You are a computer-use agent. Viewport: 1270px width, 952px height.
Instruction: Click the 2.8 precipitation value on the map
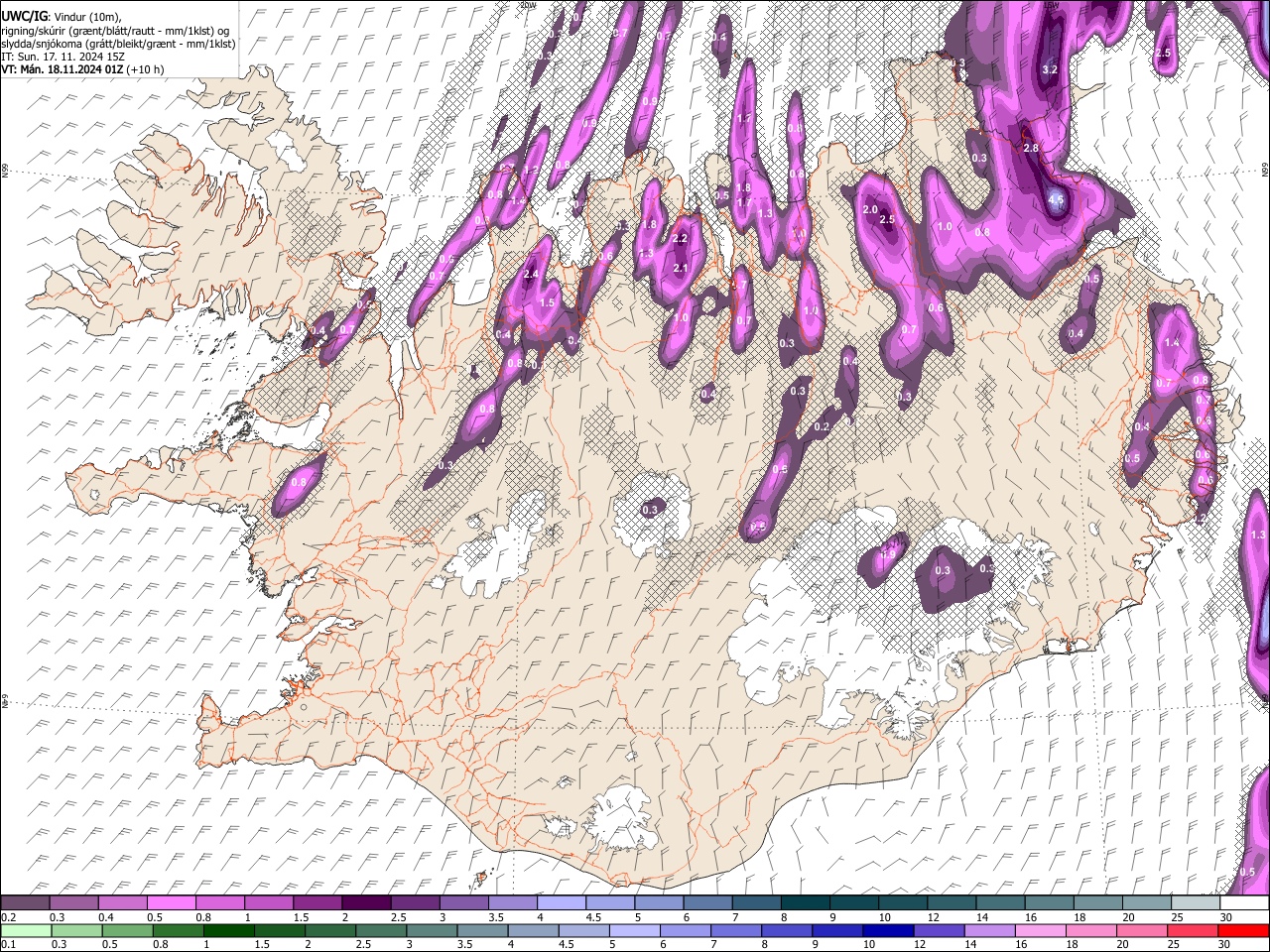(1030, 148)
